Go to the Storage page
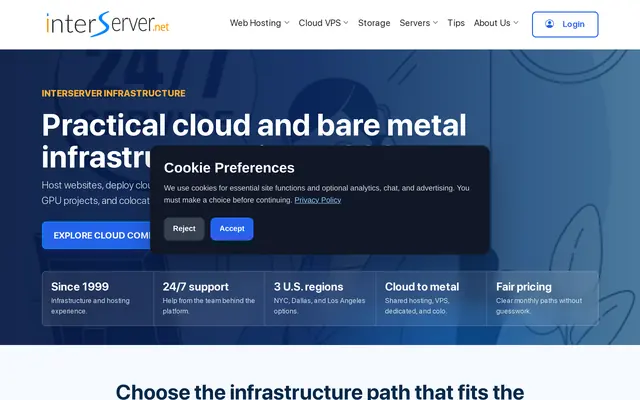 click(x=374, y=23)
